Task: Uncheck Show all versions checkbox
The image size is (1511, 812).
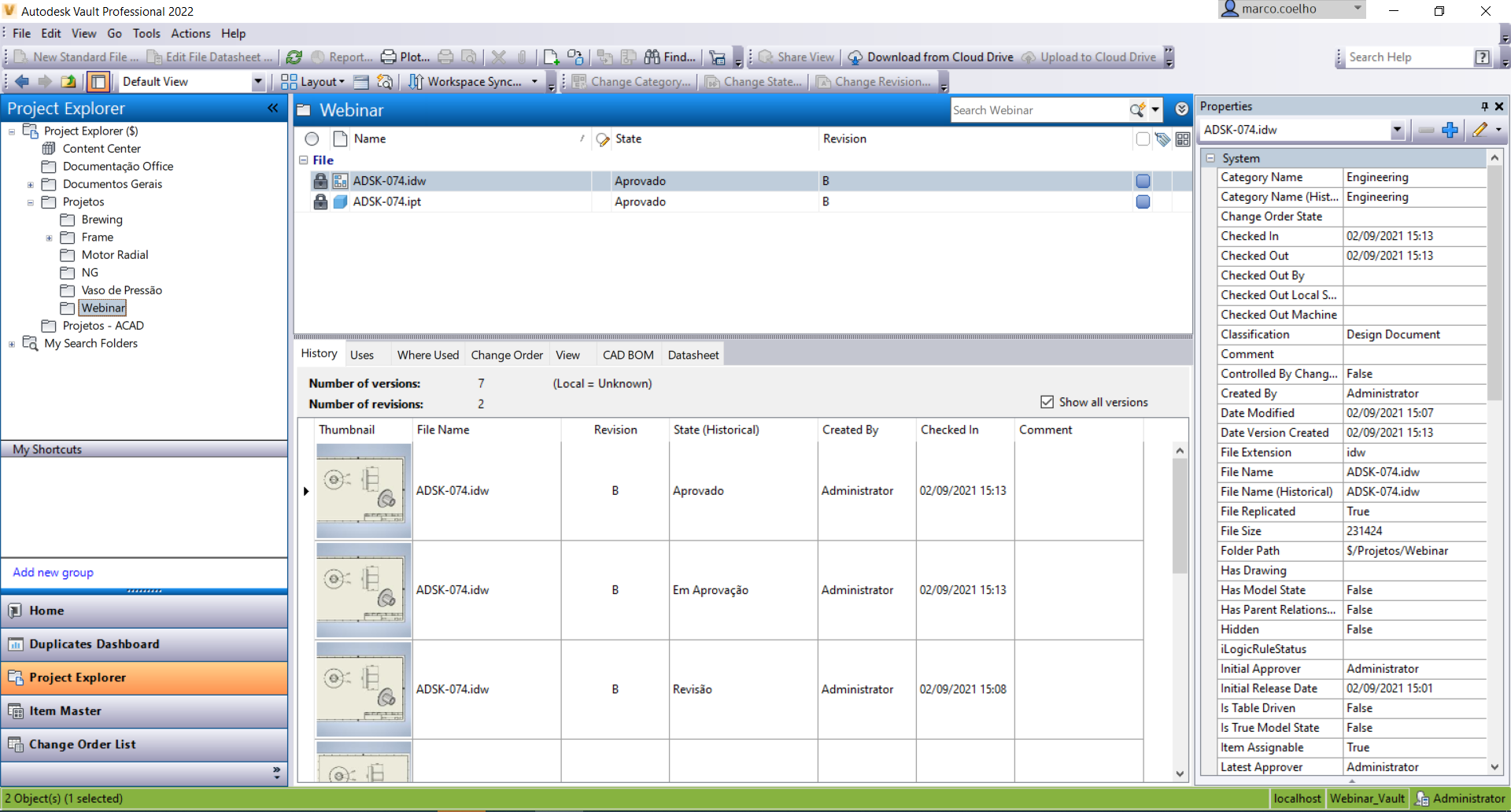Action: coord(1047,402)
